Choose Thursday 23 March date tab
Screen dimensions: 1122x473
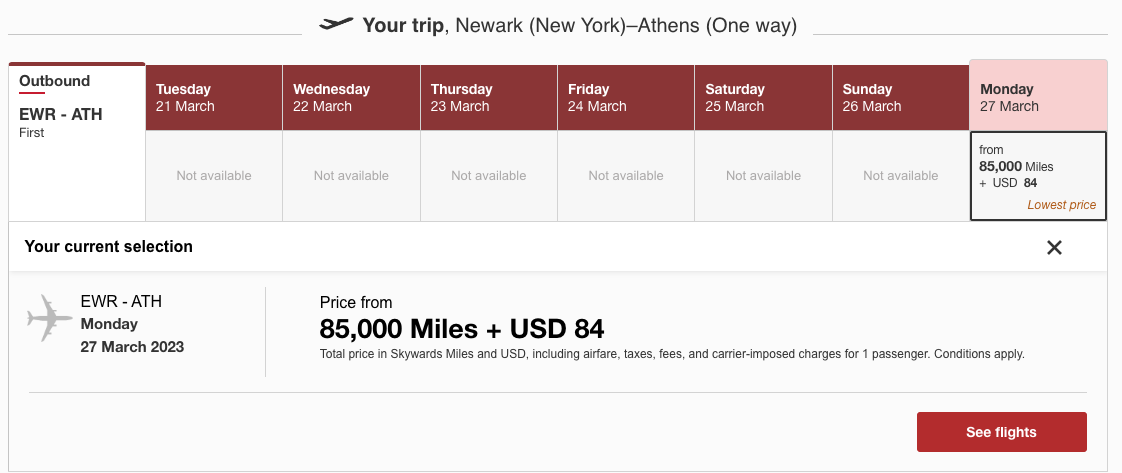[488, 98]
